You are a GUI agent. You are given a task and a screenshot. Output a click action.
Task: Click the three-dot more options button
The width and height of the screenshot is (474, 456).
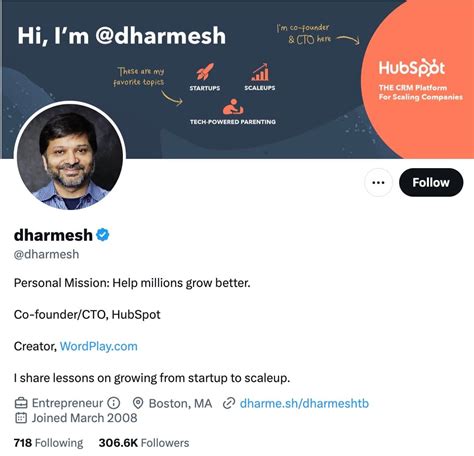(x=378, y=183)
